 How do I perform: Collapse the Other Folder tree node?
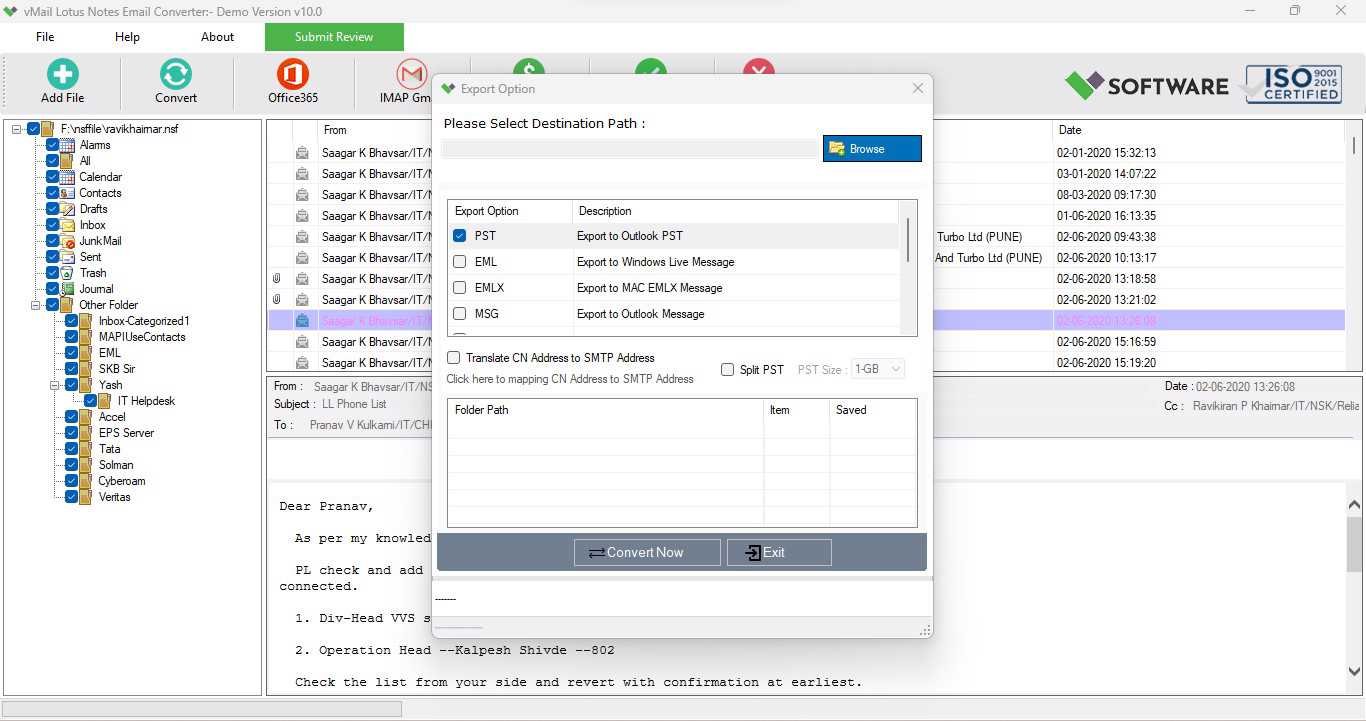point(35,305)
